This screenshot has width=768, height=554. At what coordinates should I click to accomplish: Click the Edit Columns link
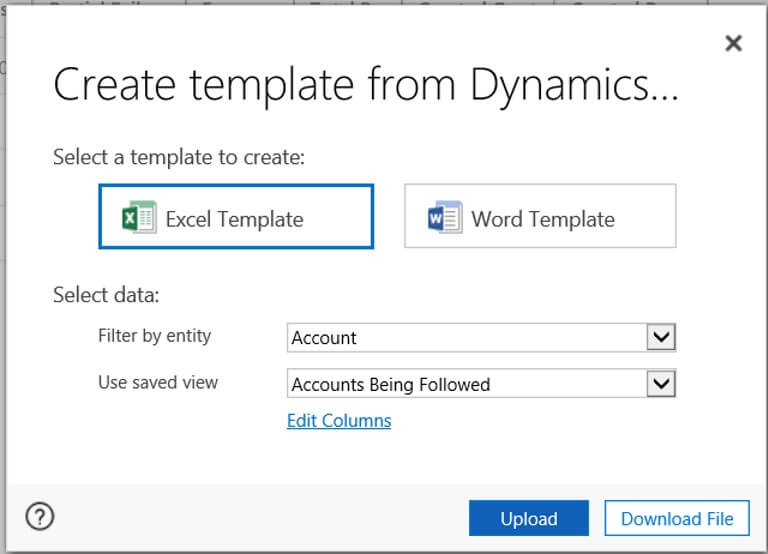tap(339, 421)
